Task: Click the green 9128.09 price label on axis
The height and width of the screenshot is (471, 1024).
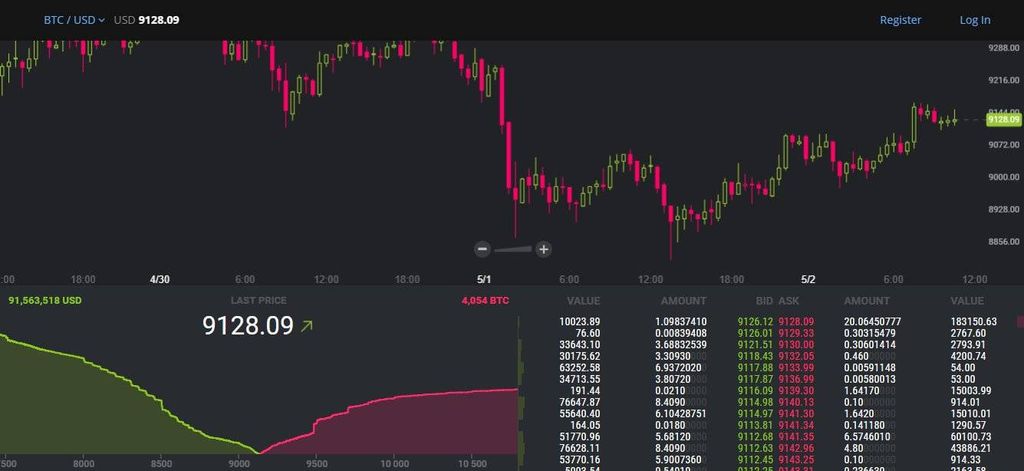Action: pos(1004,120)
